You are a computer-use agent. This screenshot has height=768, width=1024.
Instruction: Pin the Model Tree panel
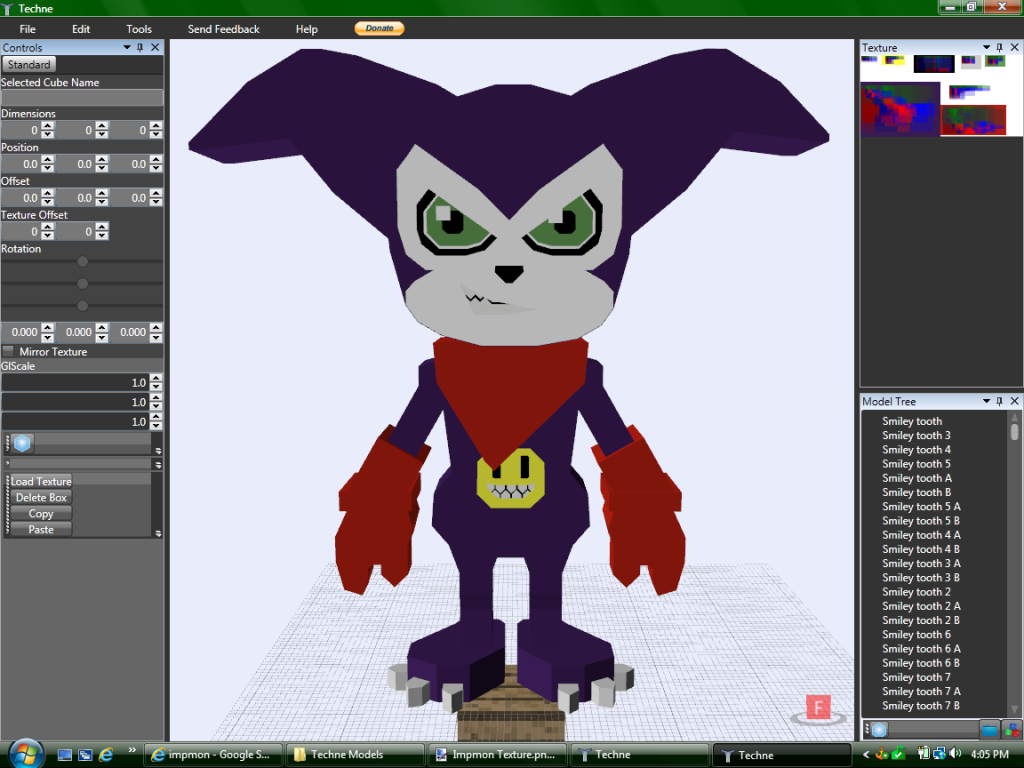pyautogui.click(x=1000, y=401)
